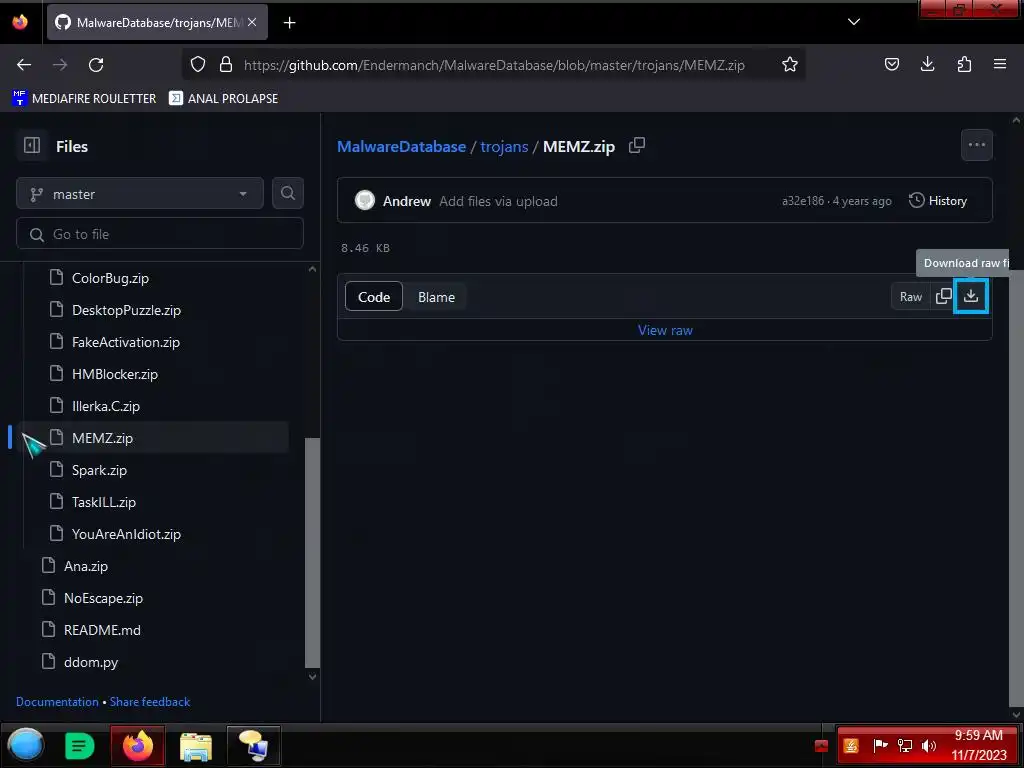Open MEDIAFIRE ROULETTER bookmark
This screenshot has width=1024, height=768.
point(84,98)
